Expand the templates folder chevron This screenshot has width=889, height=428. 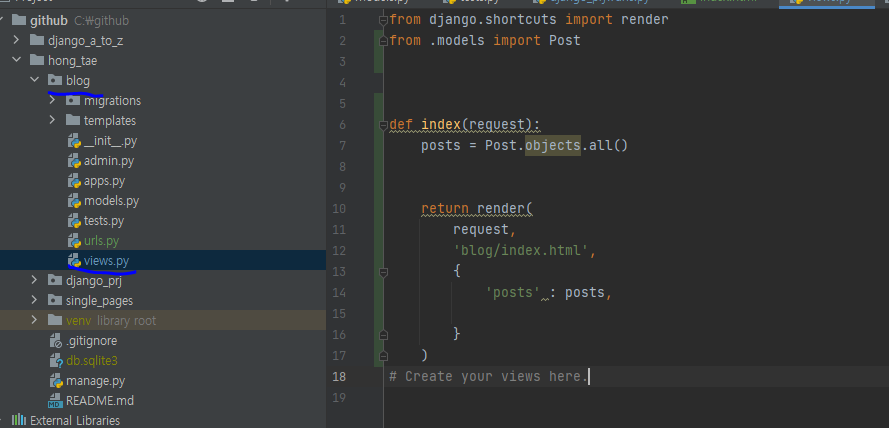tap(53, 120)
